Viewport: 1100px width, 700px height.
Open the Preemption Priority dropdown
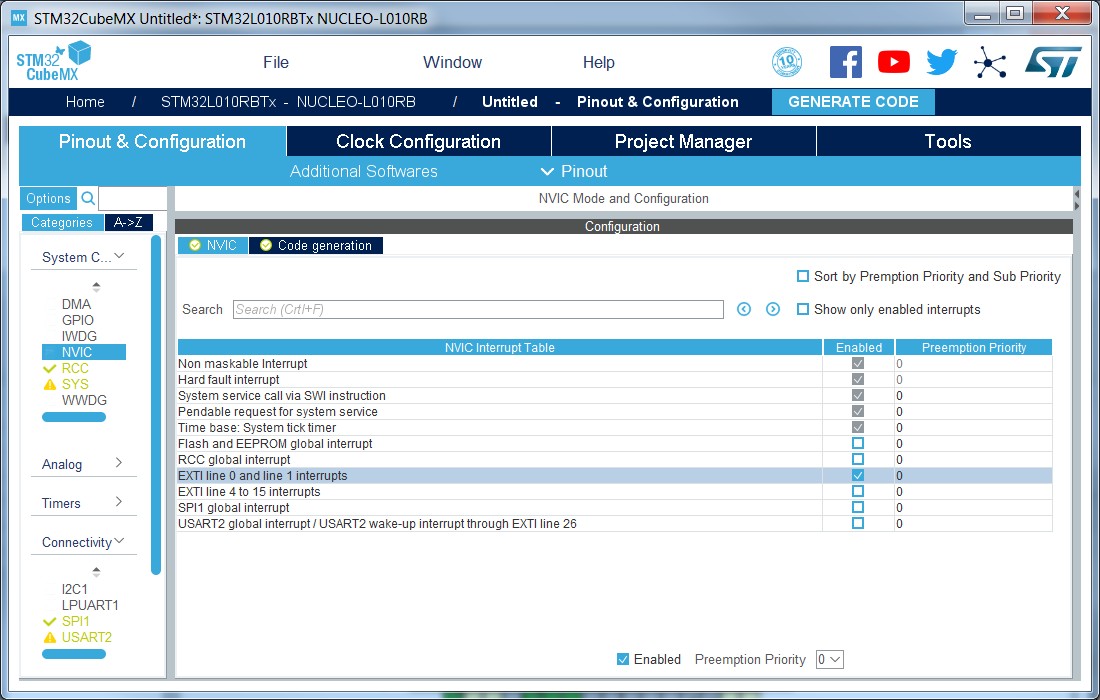tap(829, 659)
